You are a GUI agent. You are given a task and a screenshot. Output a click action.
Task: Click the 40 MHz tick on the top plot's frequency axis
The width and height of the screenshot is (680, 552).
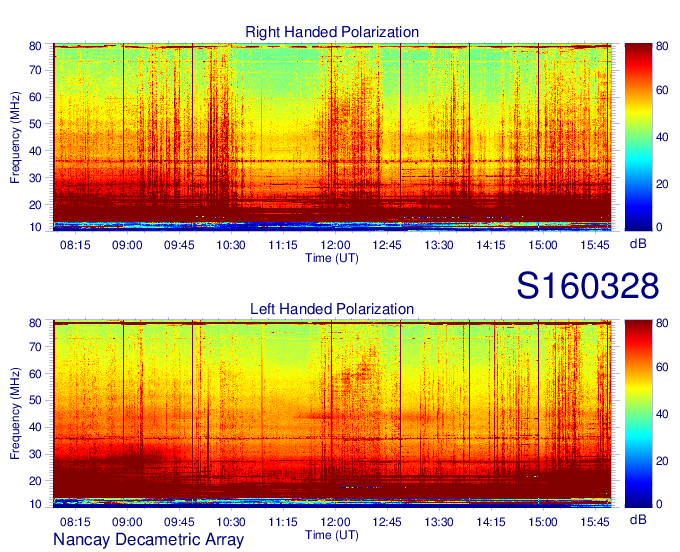(35, 151)
